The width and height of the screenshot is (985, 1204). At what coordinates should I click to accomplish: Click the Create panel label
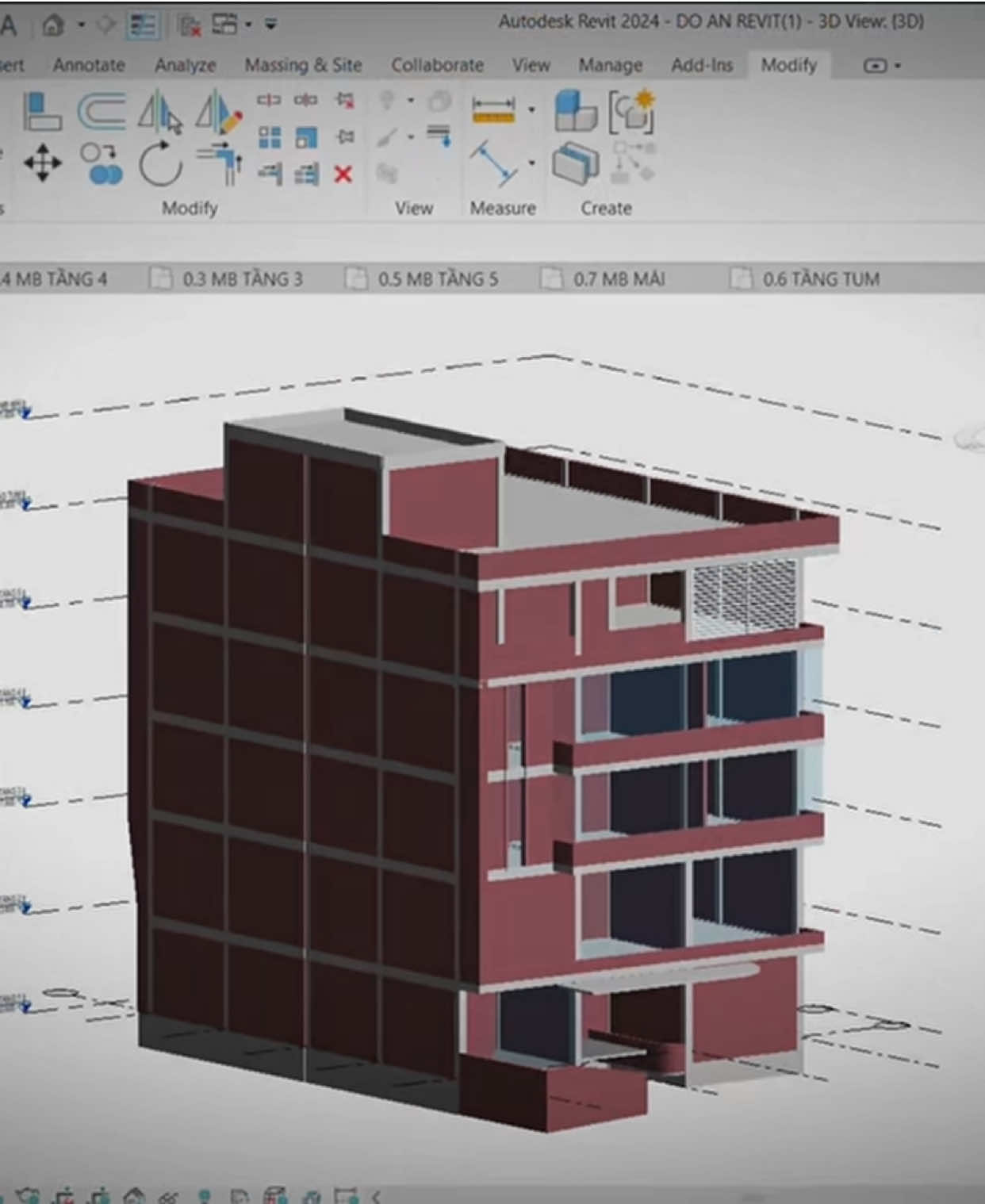coord(606,208)
